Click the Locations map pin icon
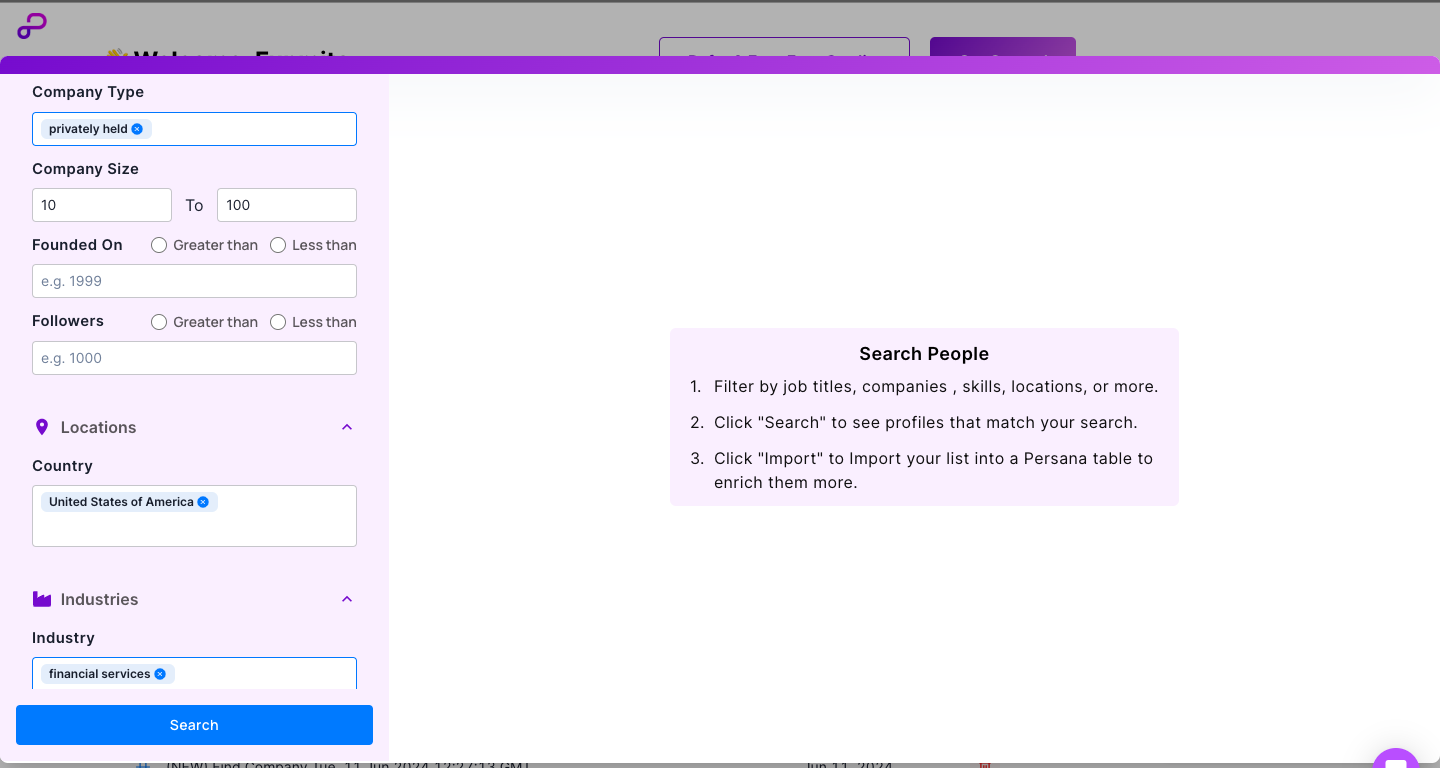Viewport: 1440px width, 768px height. coord(42,427)
